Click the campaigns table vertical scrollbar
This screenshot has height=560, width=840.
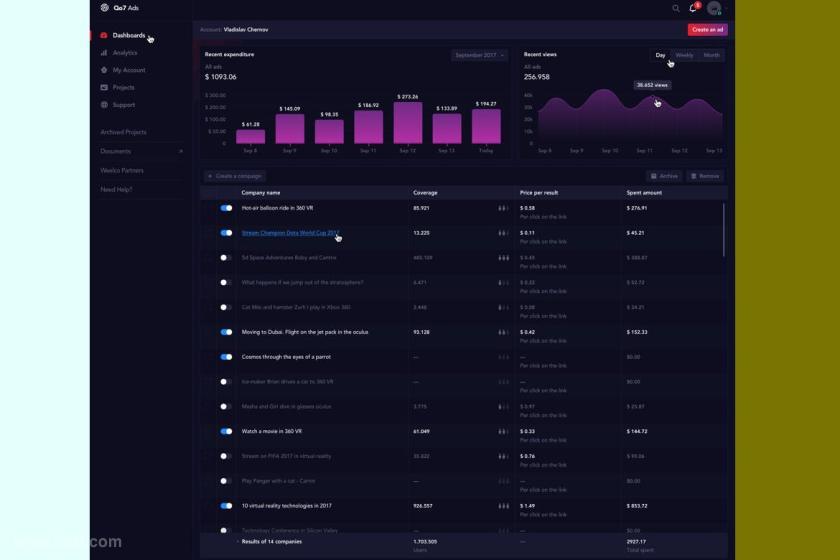point(724,229)
